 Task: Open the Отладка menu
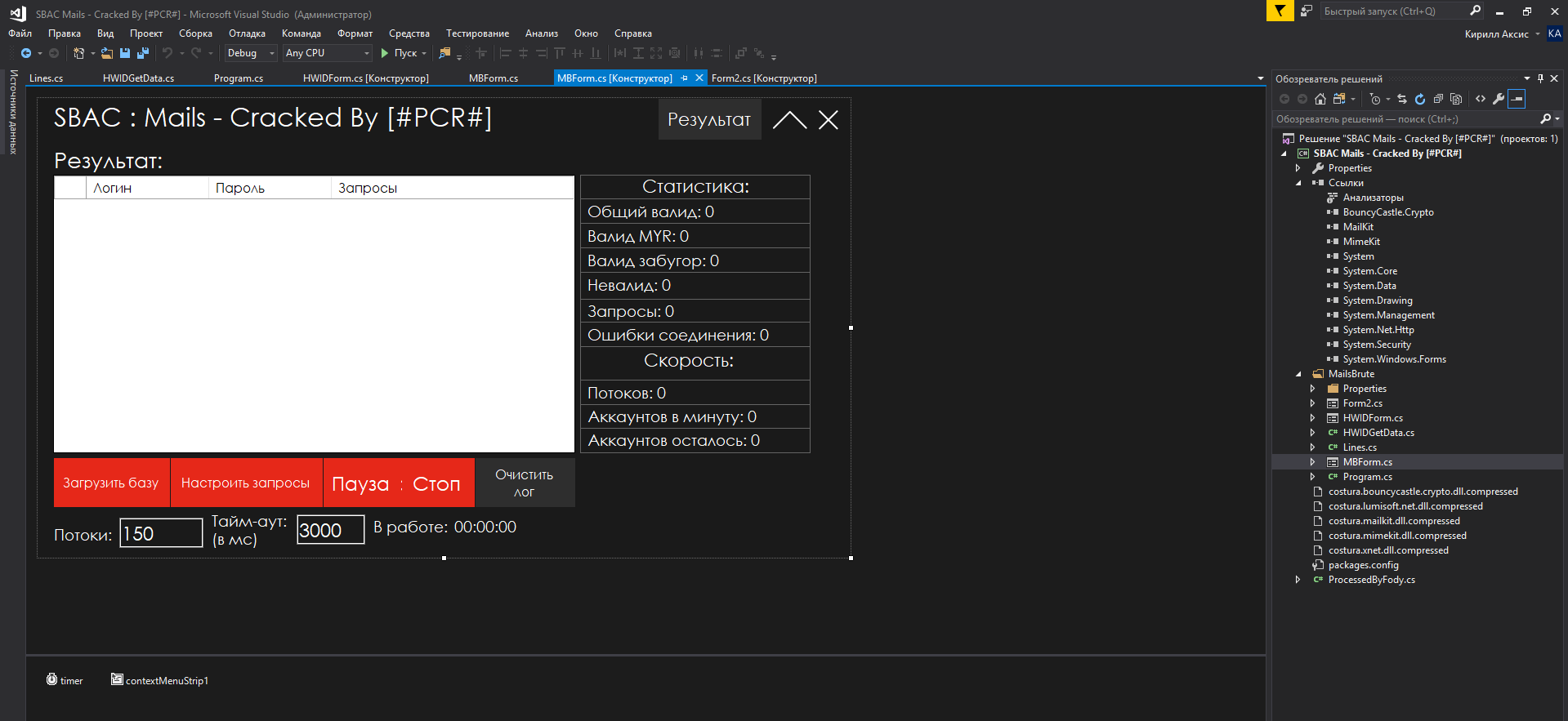(x=247, y=33)
